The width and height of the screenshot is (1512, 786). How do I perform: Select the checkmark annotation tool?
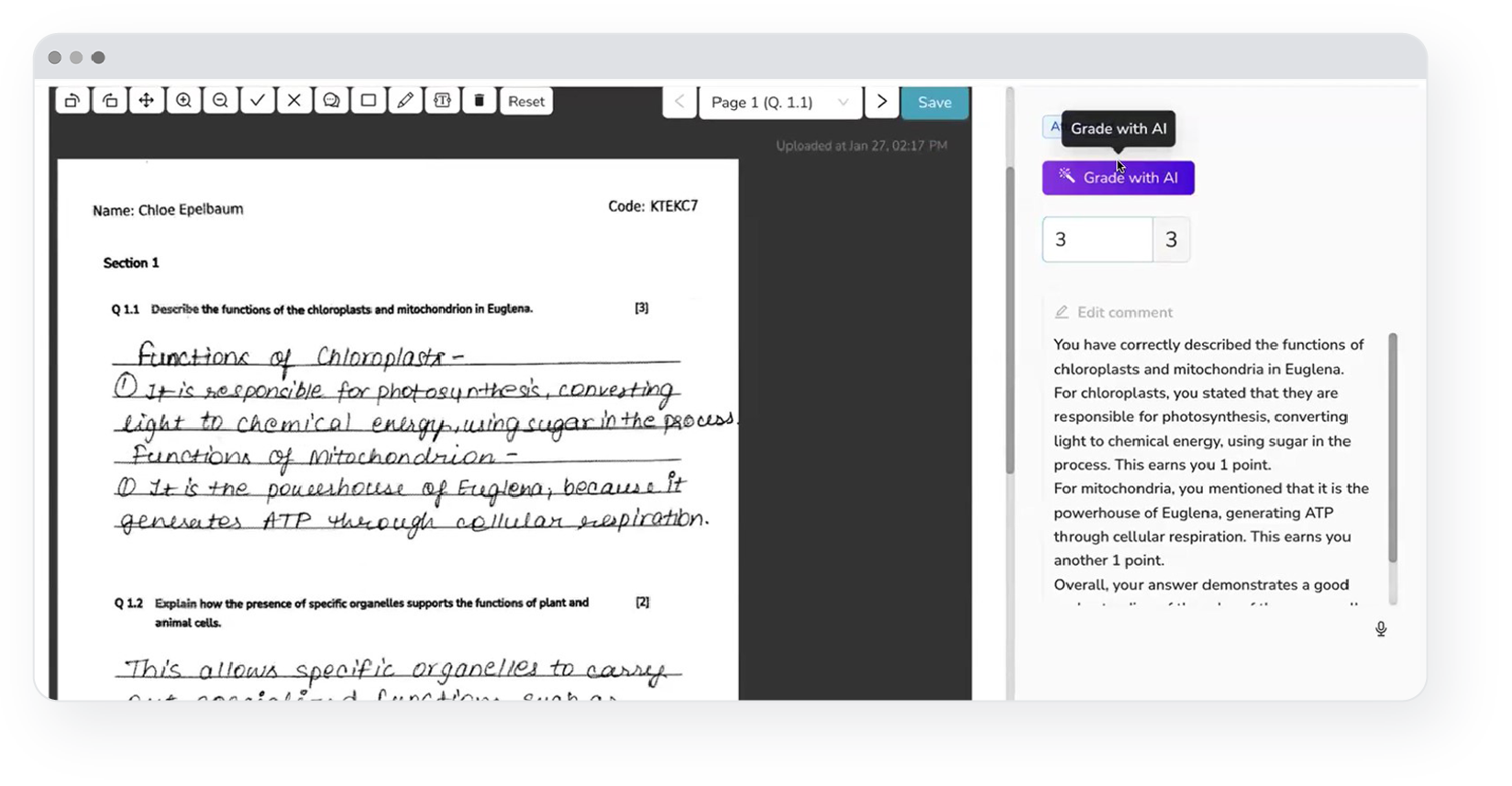point(258,101)
